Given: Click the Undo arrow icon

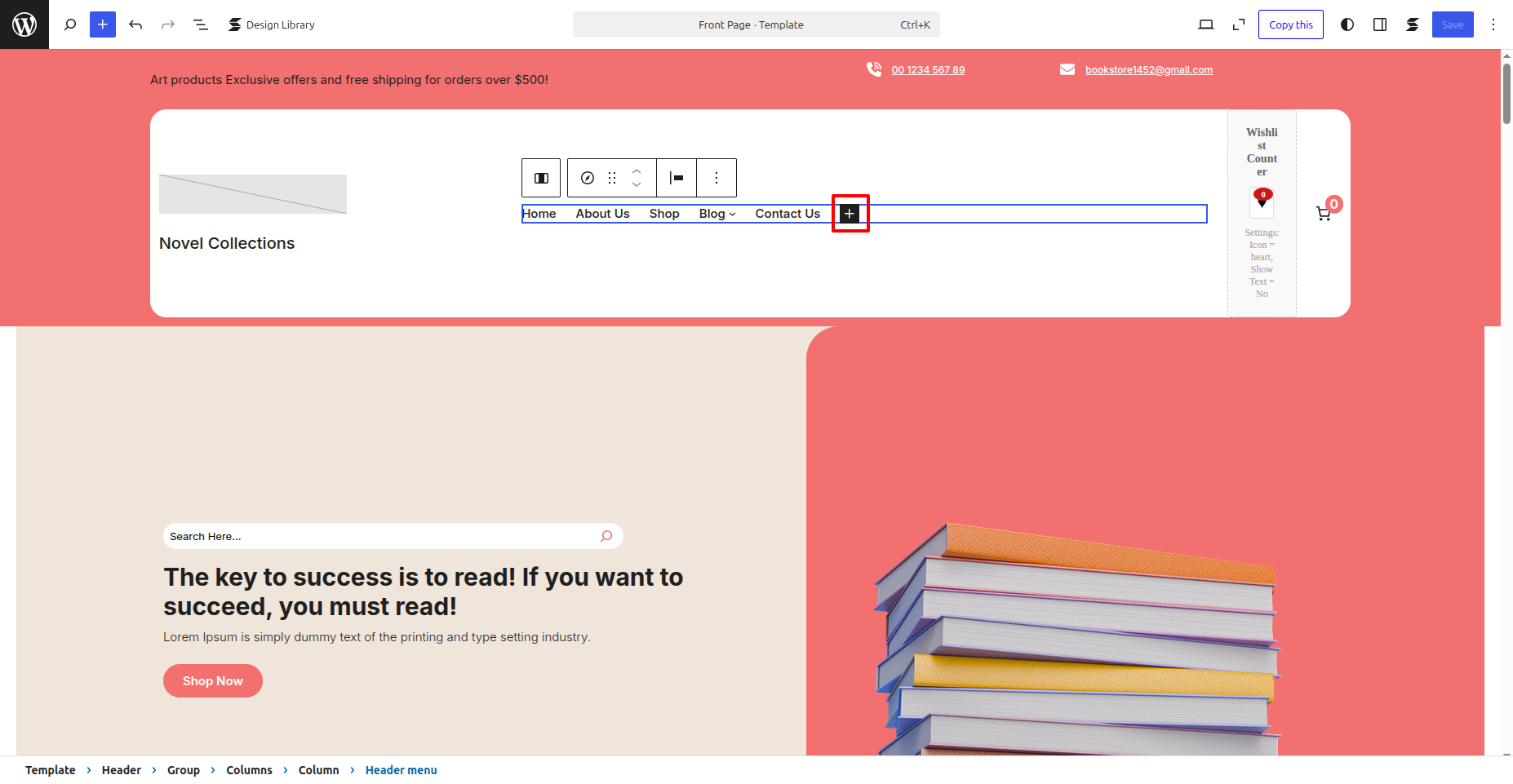Looking at the screenshot, I should click(135, 24).
